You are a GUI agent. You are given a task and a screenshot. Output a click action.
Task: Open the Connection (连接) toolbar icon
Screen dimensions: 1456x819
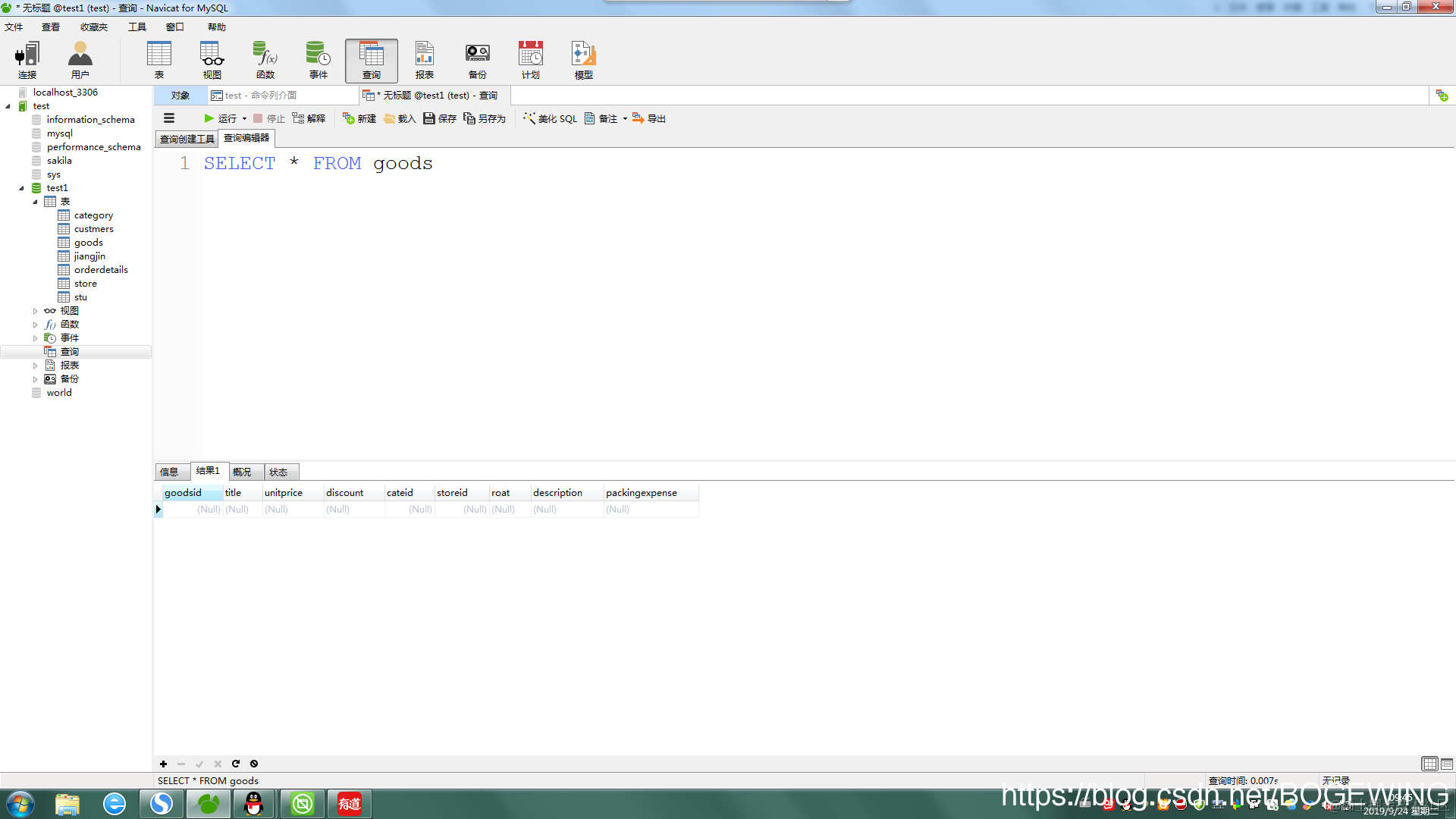tap(27, 60)
